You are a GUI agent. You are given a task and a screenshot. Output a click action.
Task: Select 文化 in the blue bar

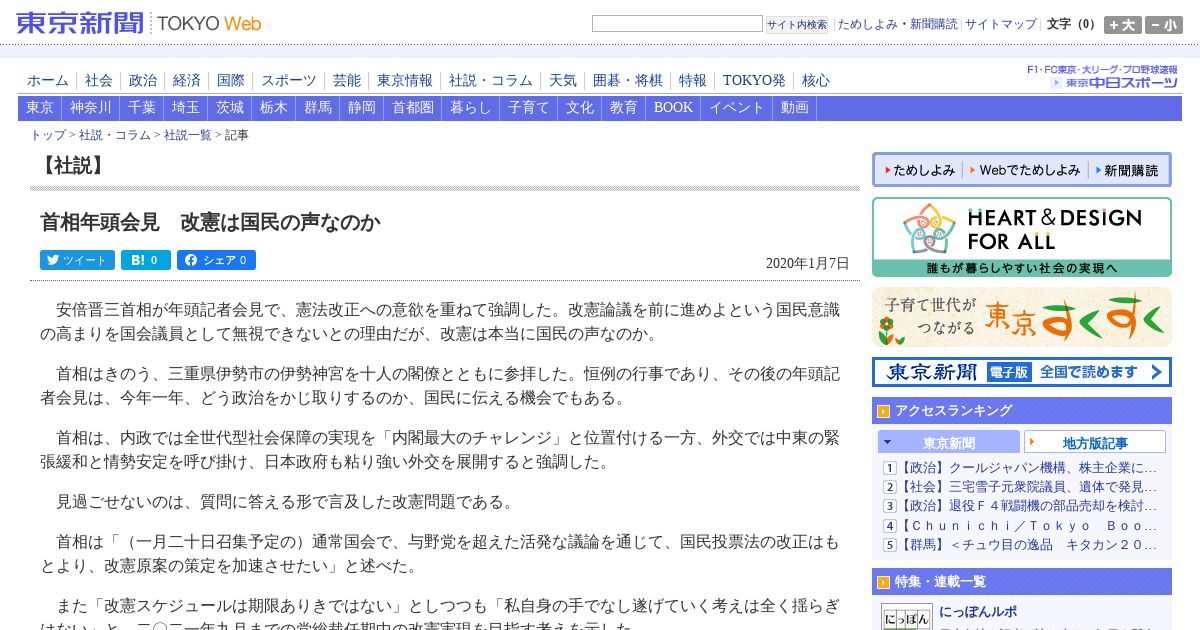click(x=580, y=108)
